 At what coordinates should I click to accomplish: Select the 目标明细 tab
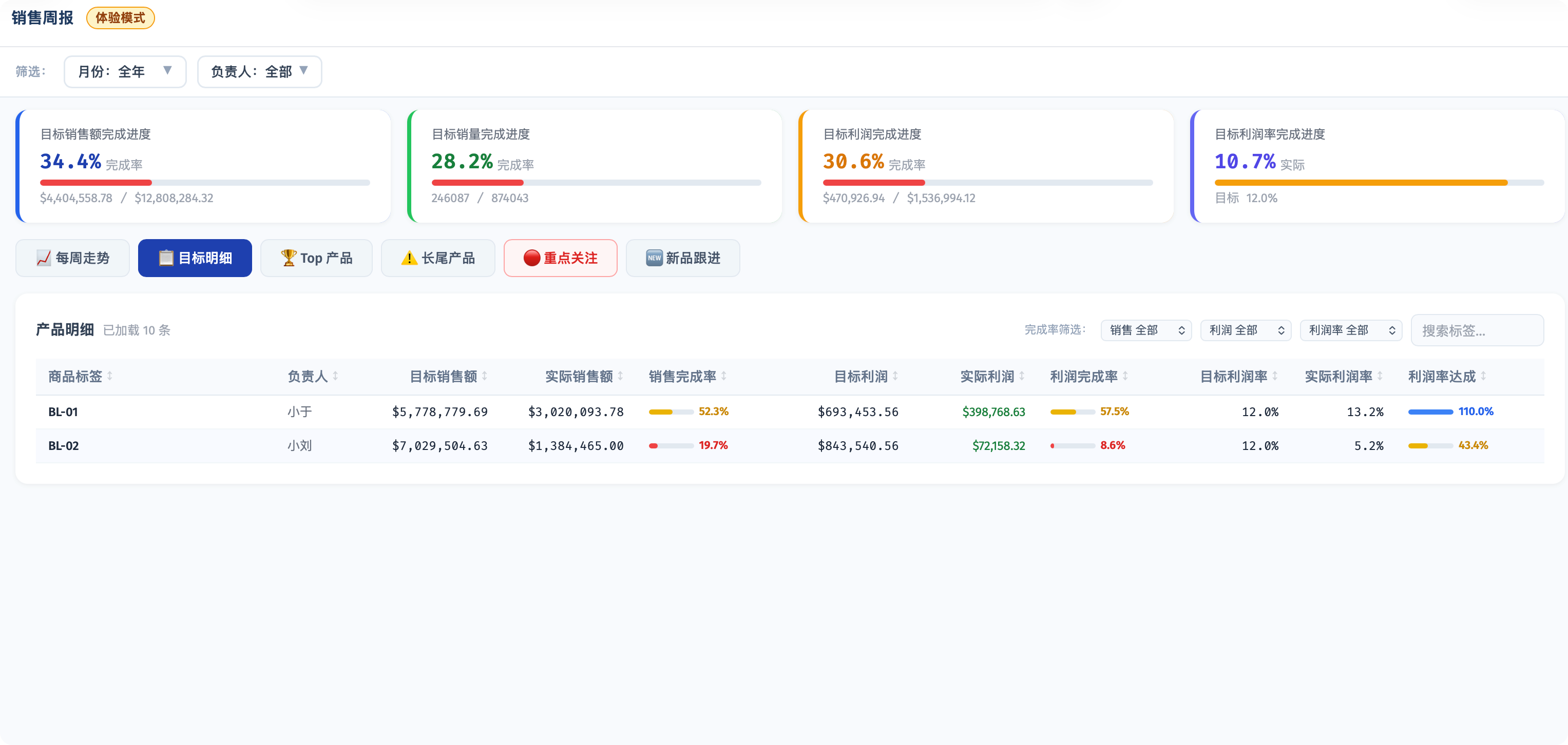point(195,258)
